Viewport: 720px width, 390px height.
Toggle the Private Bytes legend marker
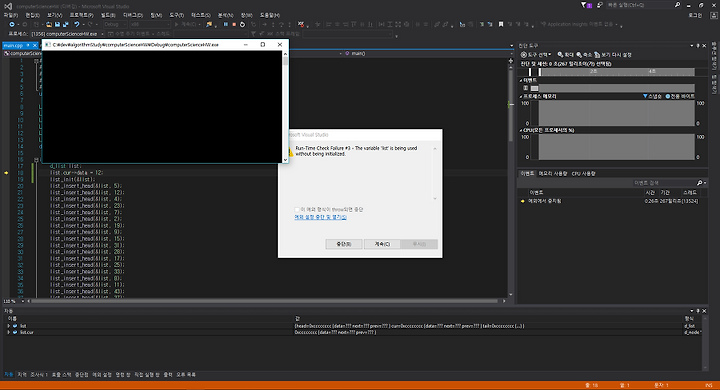[x=668, y=96]
